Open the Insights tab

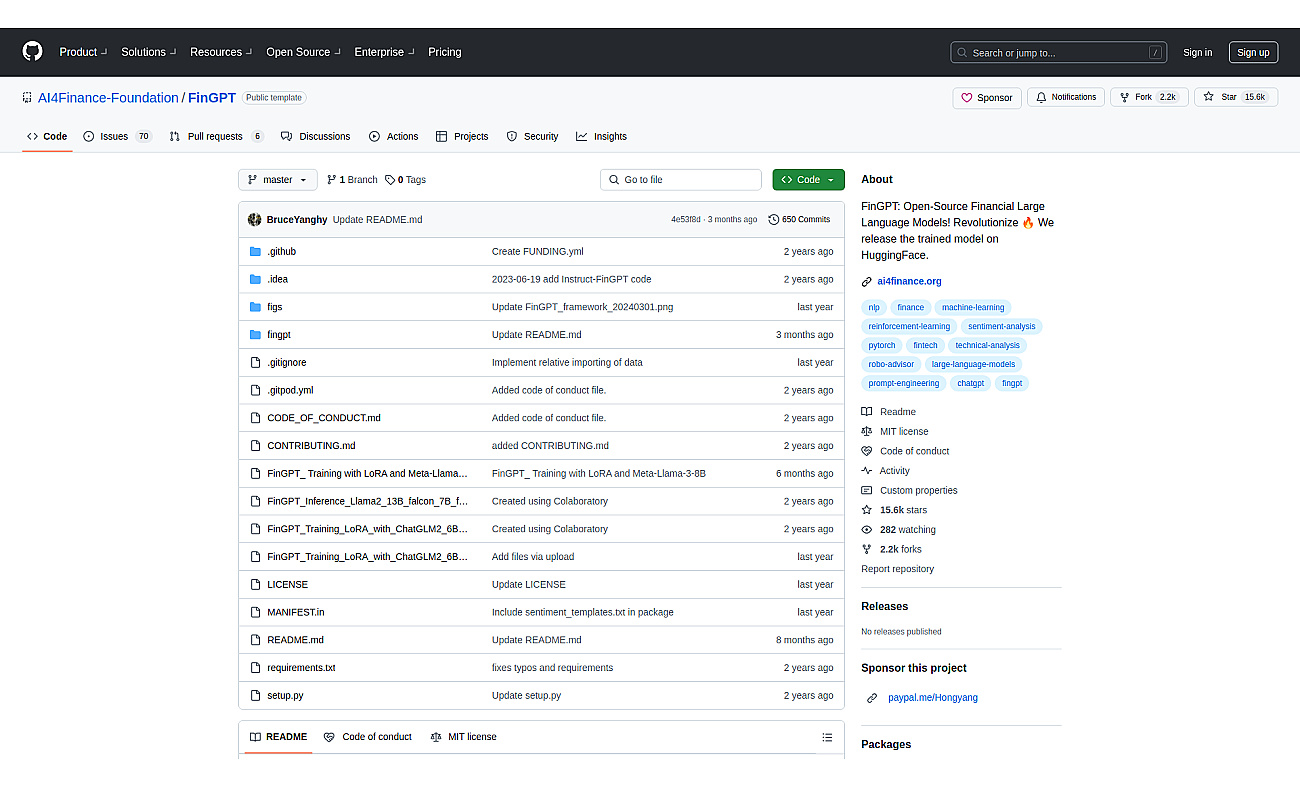coord(601,136)
